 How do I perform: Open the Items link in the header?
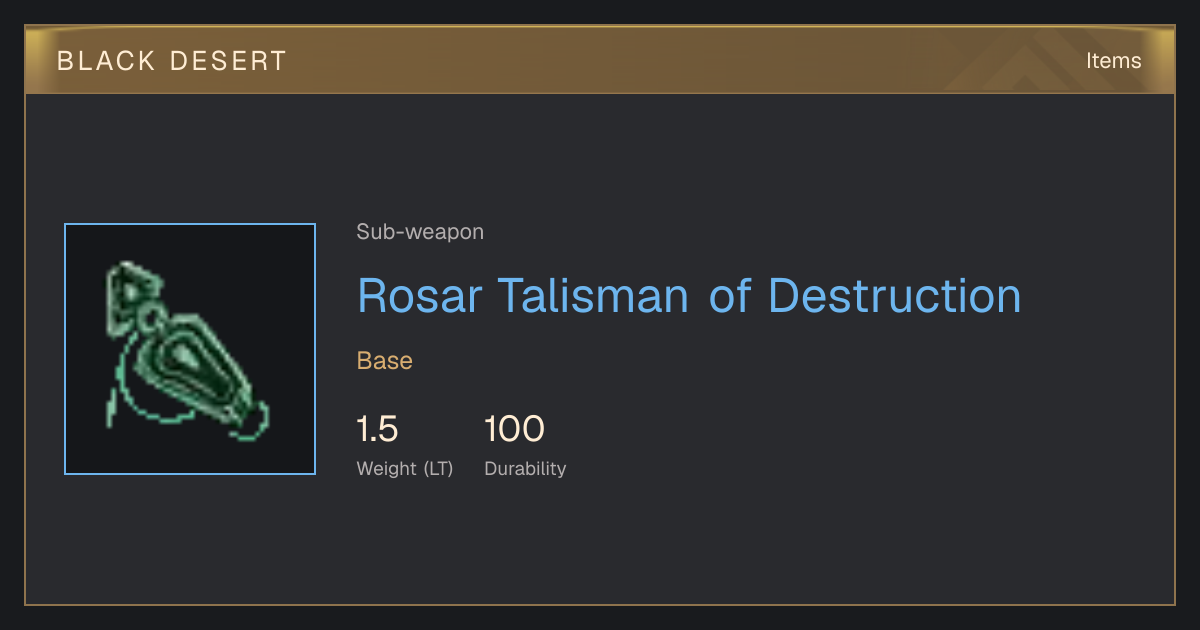[x=1113, y=61]
